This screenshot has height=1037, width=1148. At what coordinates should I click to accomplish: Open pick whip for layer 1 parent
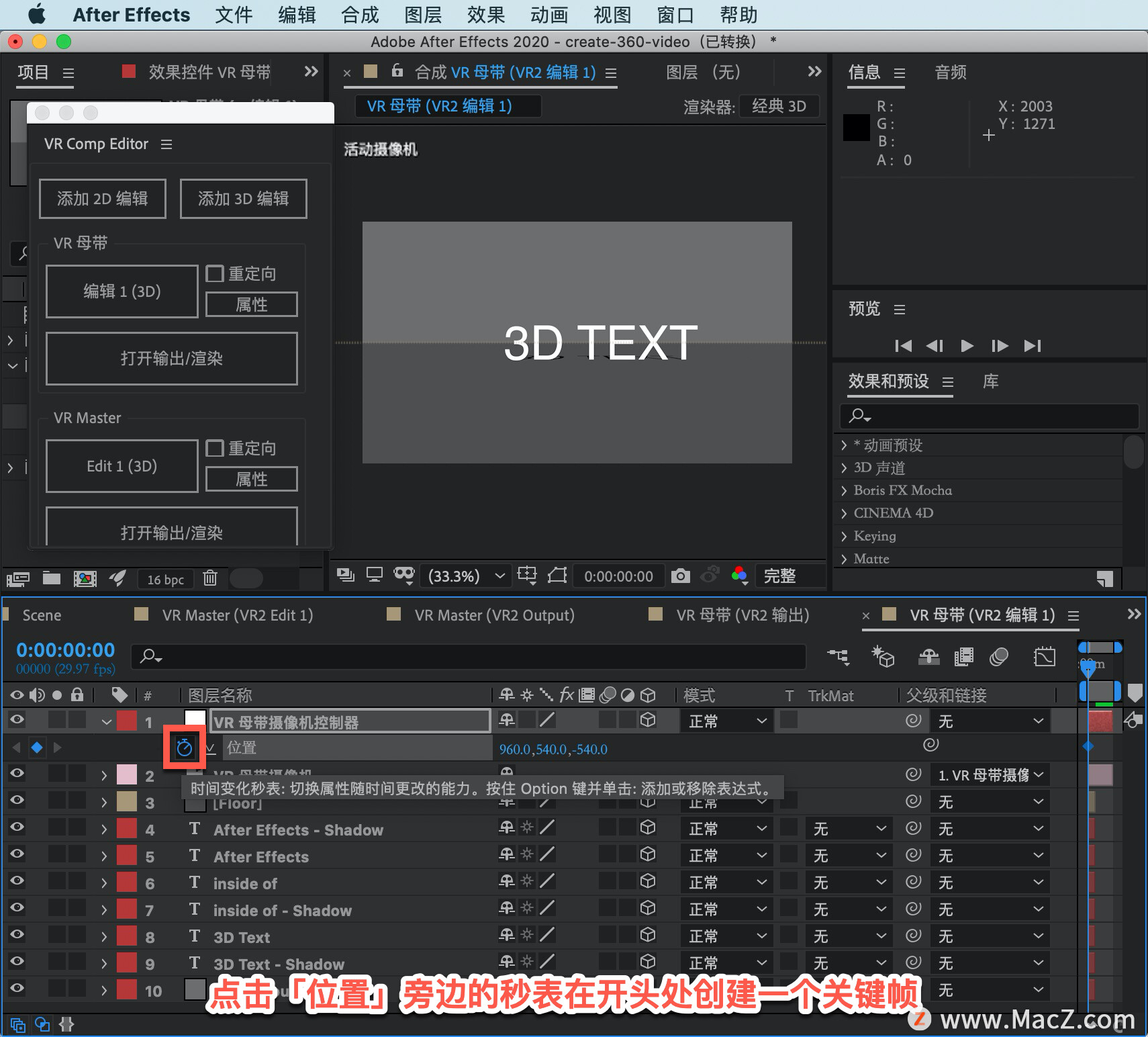913,720
